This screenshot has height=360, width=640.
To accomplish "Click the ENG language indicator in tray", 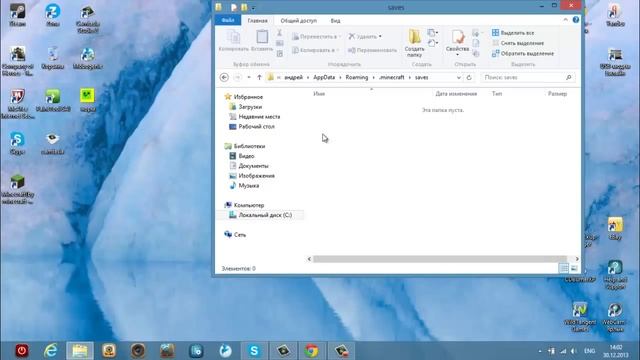I will coord(589,351).
